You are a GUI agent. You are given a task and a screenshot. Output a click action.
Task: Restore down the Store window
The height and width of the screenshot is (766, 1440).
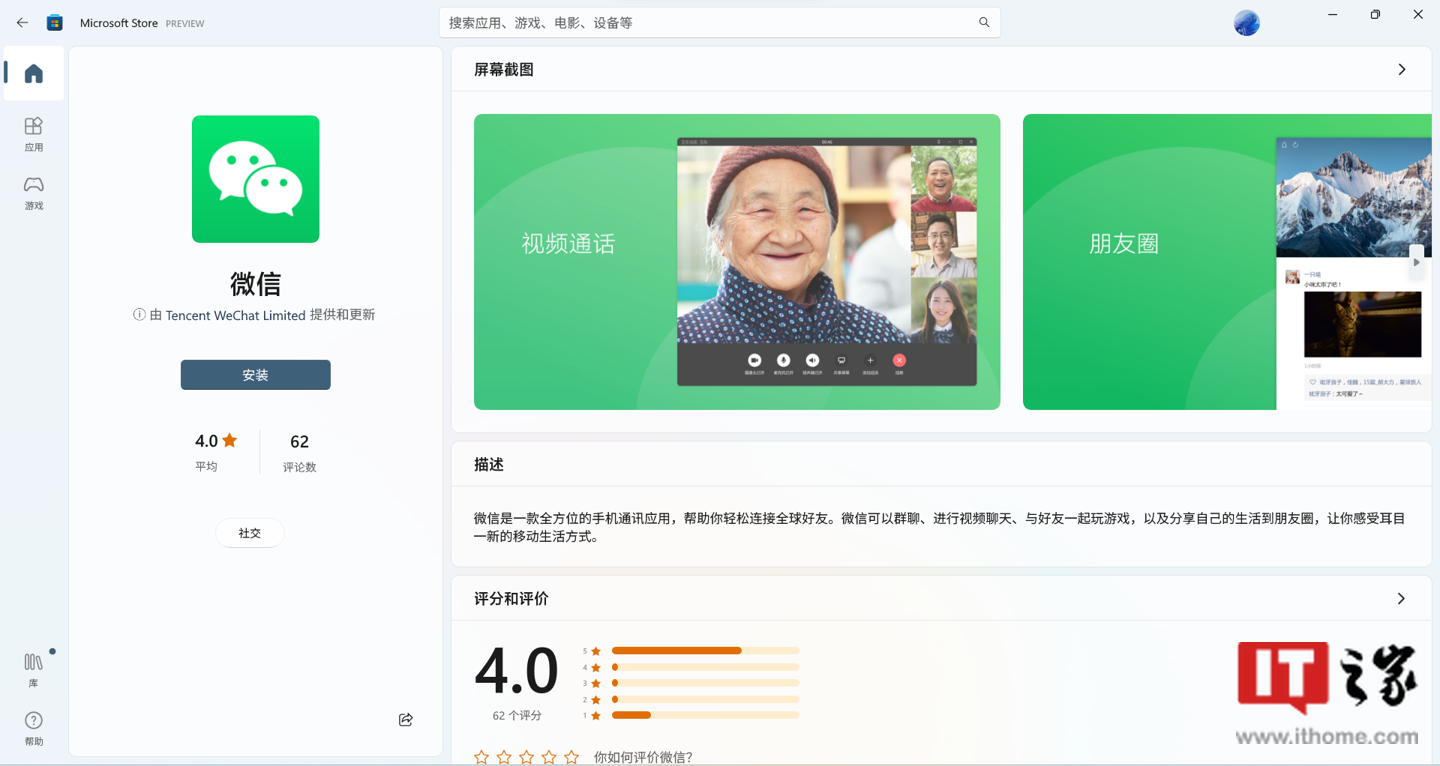click(1376, 14)
